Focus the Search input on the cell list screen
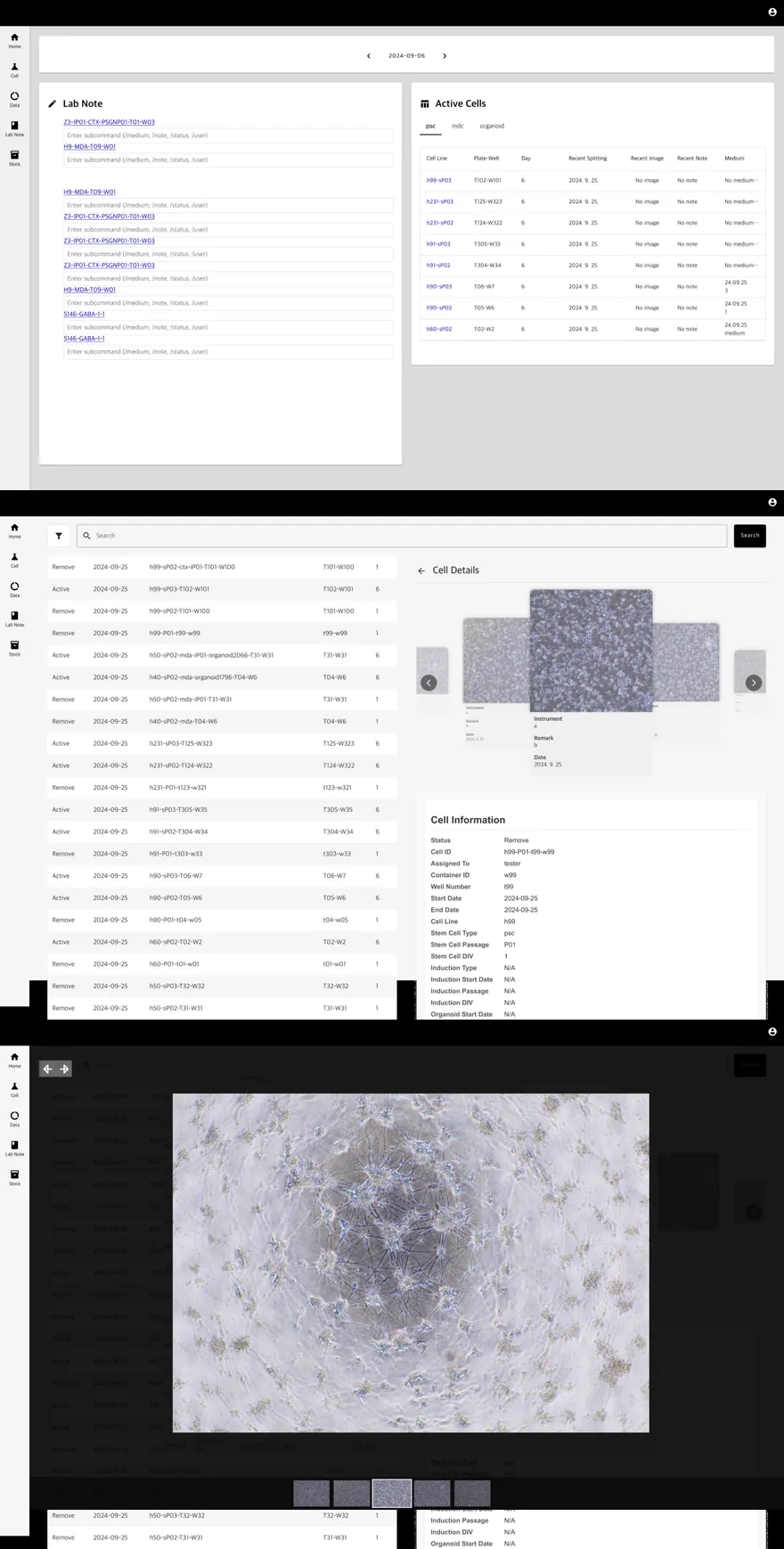 click(x=402, y=536)
